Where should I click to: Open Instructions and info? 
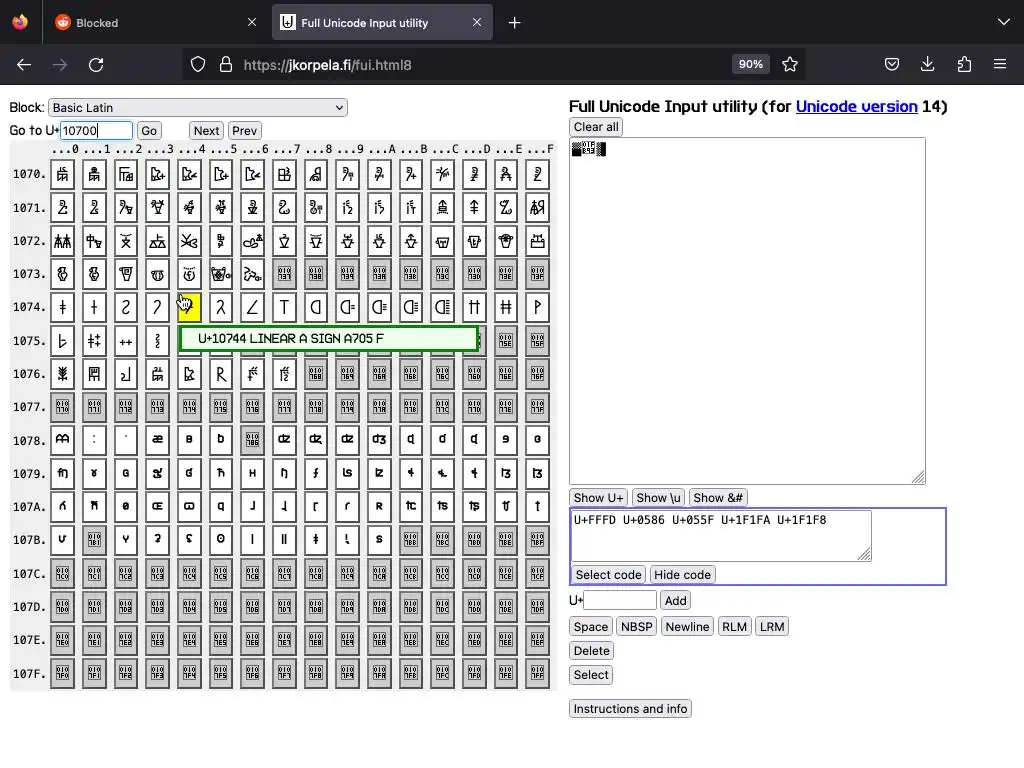630,709
